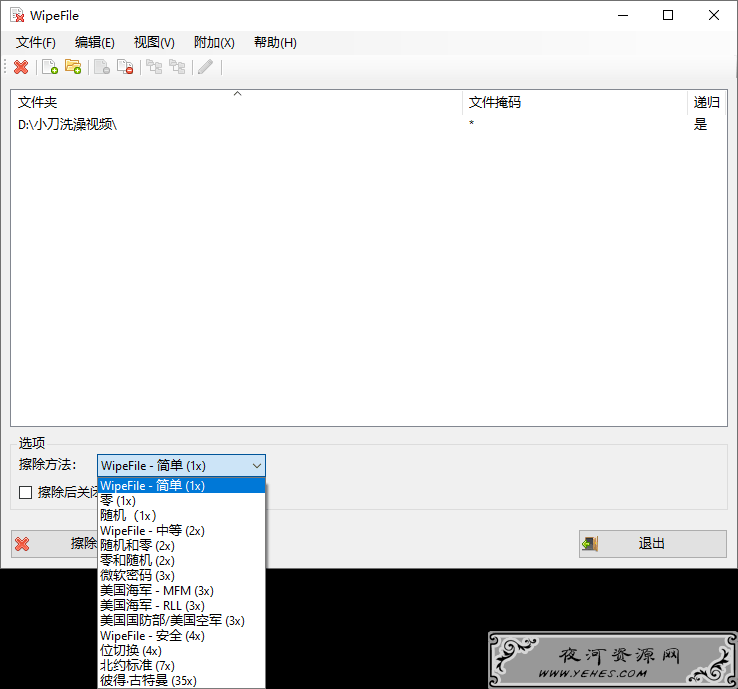The image size is (738, 689).
Task: Click the 是 recursive value cell
Action: coord(700,125)
